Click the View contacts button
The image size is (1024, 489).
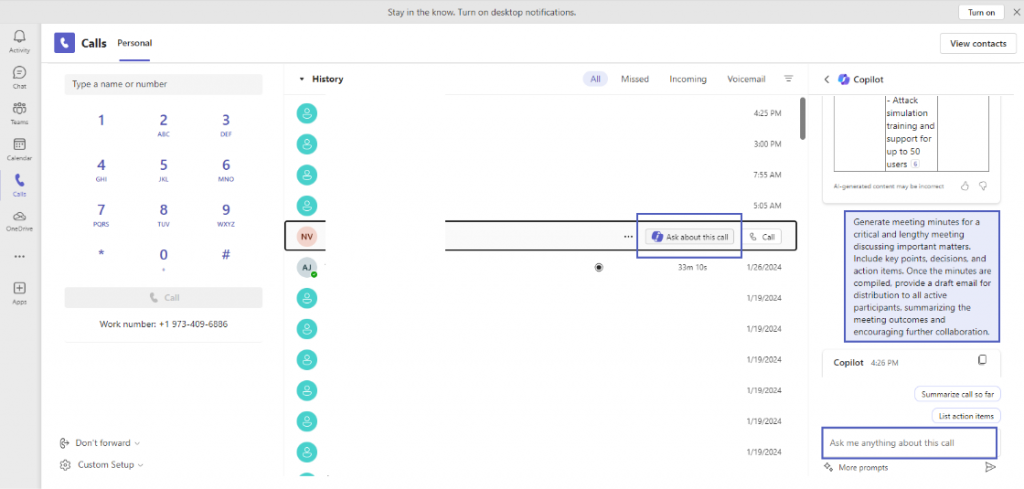coord(978,44)
